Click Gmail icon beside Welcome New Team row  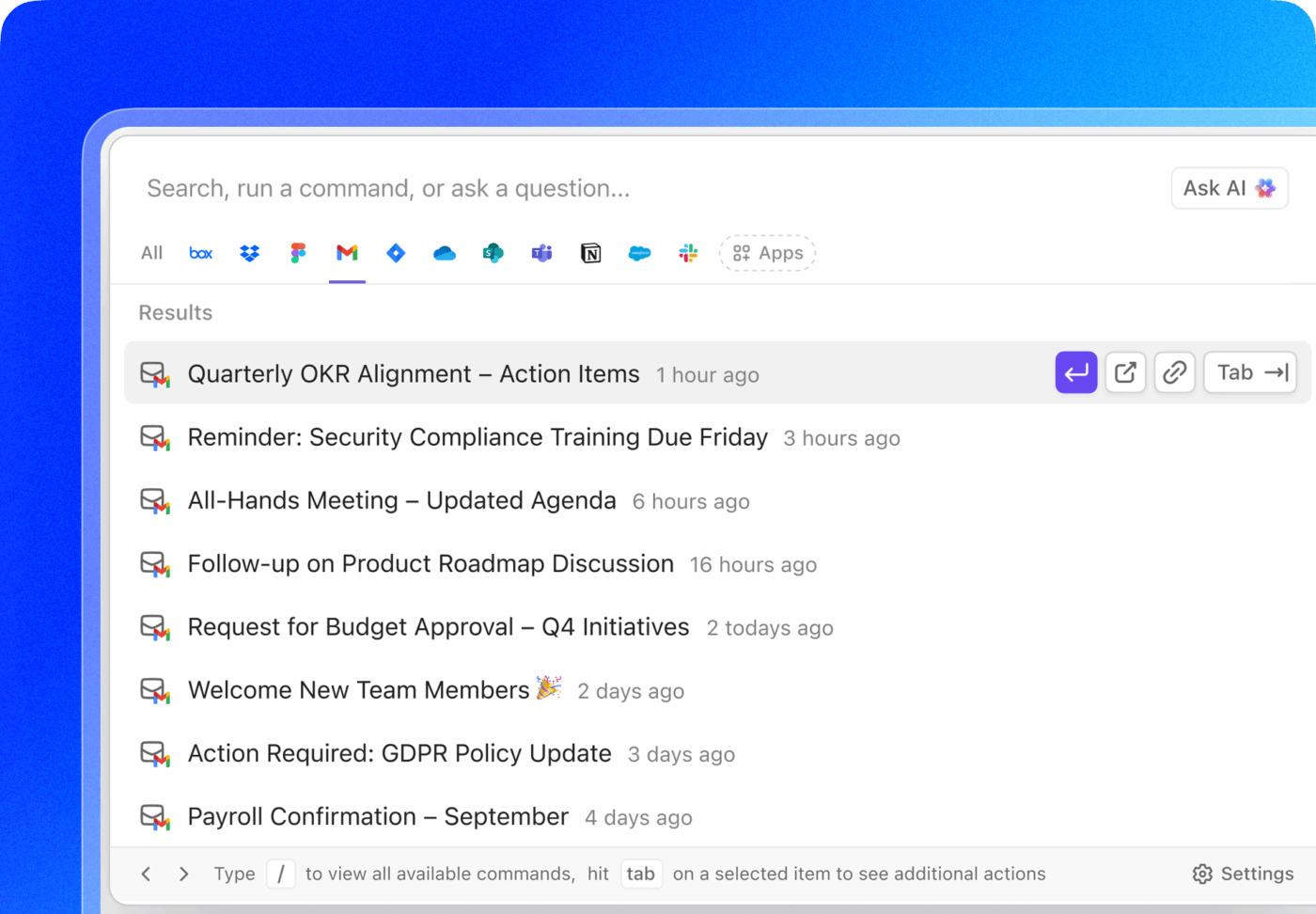point(155,690)
